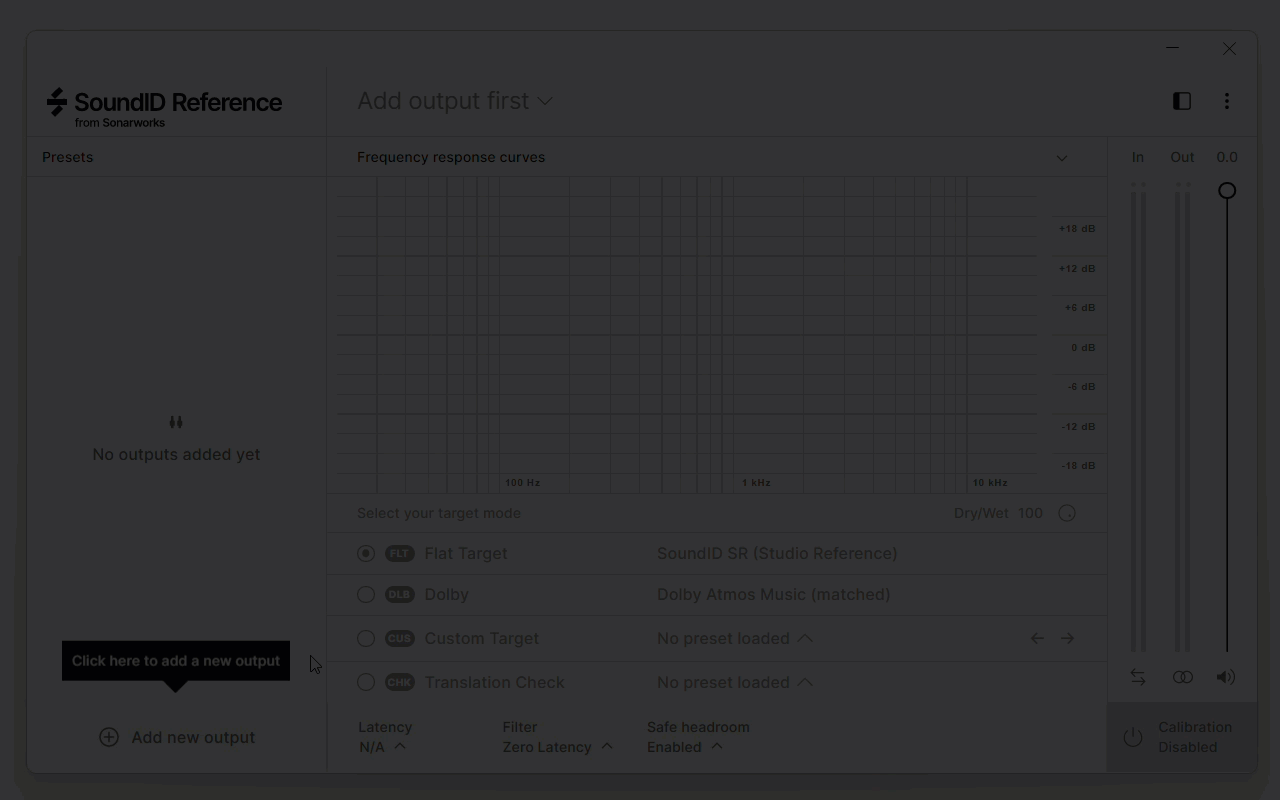Toggle the mono linked-circles icon
This screenshot has height=800, width=1280.
pos(1183,677)
